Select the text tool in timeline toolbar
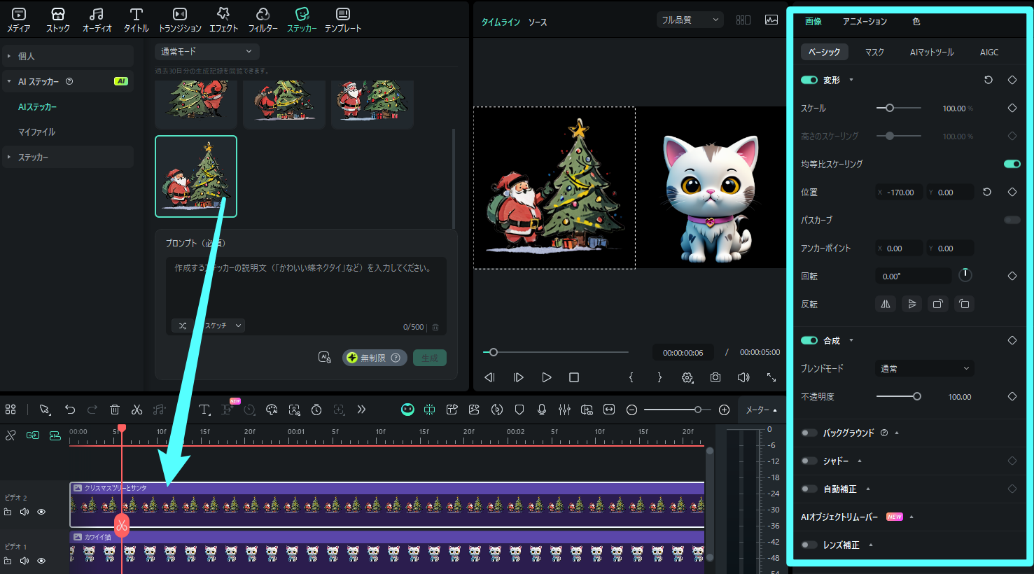 204,410
